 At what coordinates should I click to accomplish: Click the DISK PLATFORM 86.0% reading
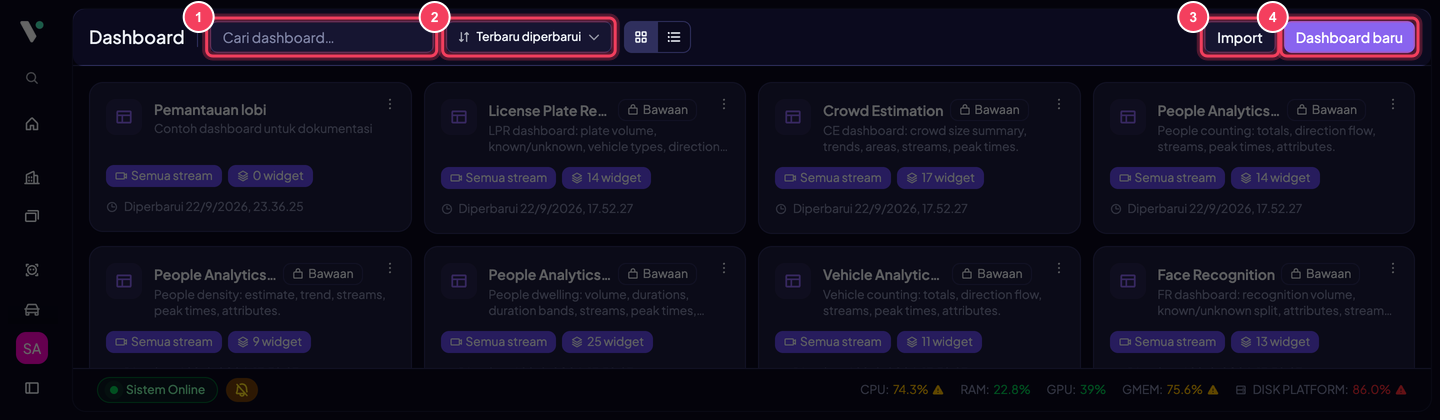pyautogui.click(x=1319, y=390)
